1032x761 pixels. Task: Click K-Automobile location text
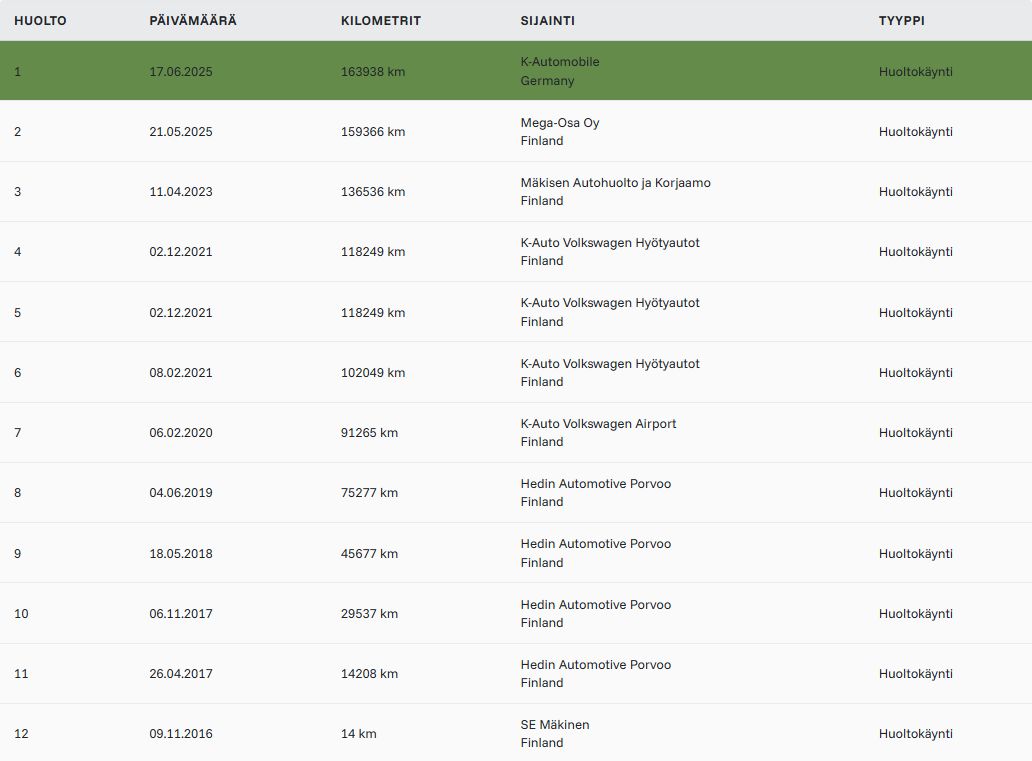pos(560,62)
